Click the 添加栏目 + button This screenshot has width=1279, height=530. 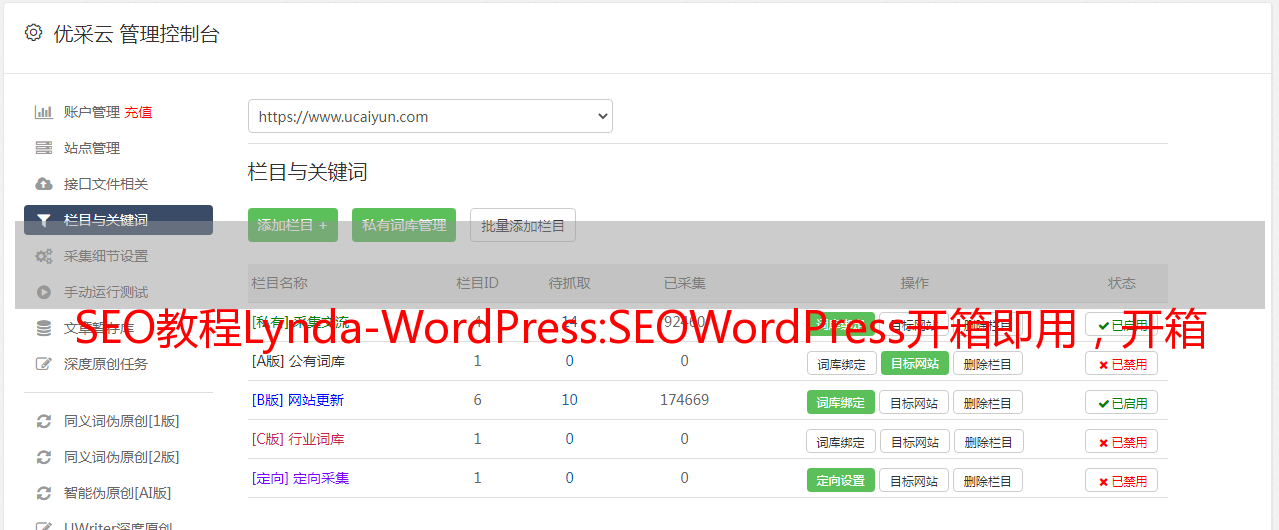tap(293, 225)
